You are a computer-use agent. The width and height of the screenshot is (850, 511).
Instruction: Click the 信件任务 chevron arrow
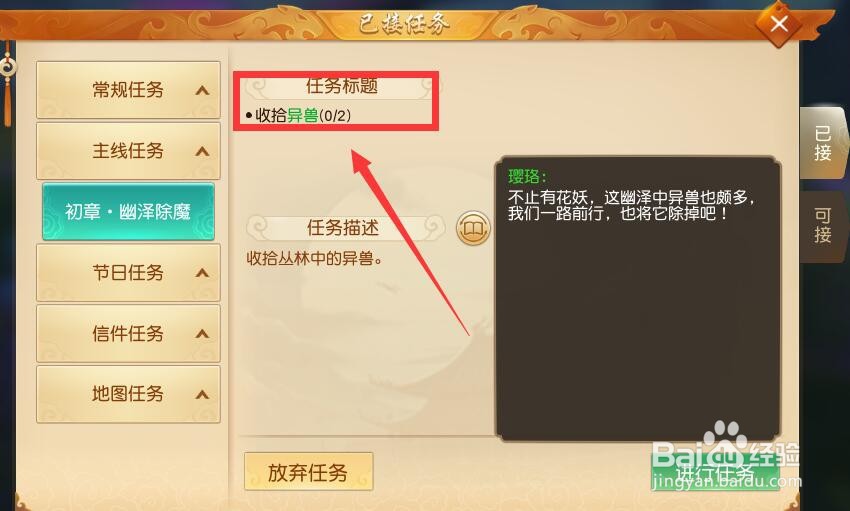pos(202,334)
